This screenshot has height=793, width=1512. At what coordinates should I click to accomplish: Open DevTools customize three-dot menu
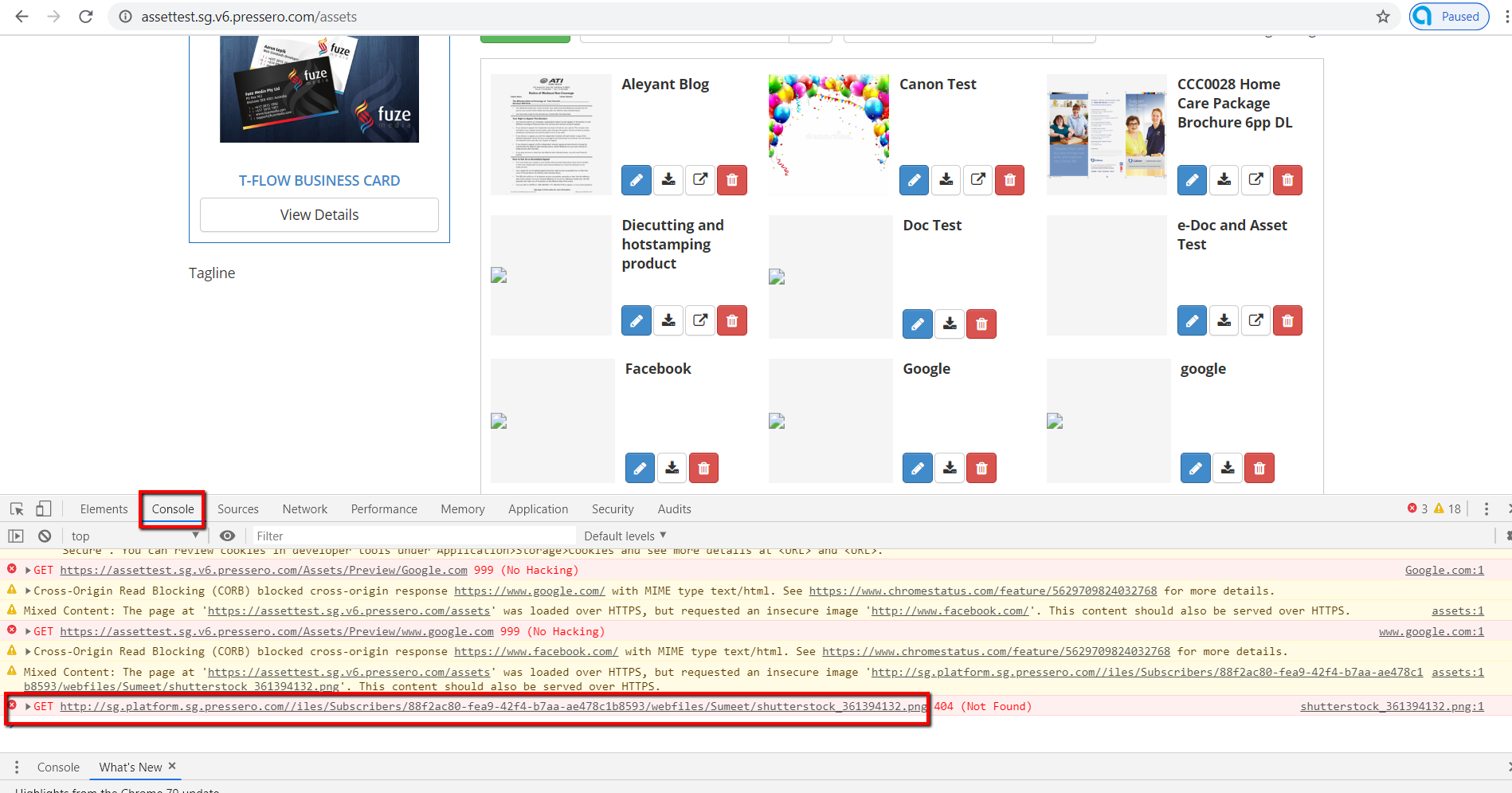coord(1487,508)
